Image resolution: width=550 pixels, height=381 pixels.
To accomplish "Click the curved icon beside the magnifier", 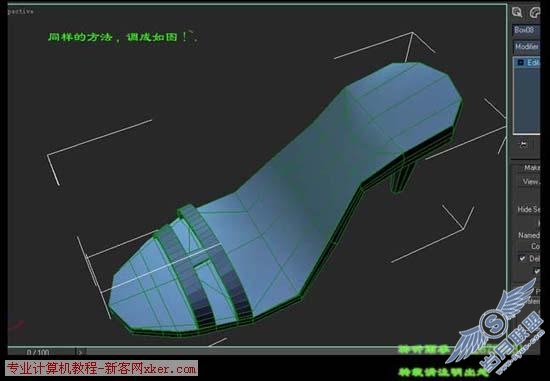I will point(535,13).
